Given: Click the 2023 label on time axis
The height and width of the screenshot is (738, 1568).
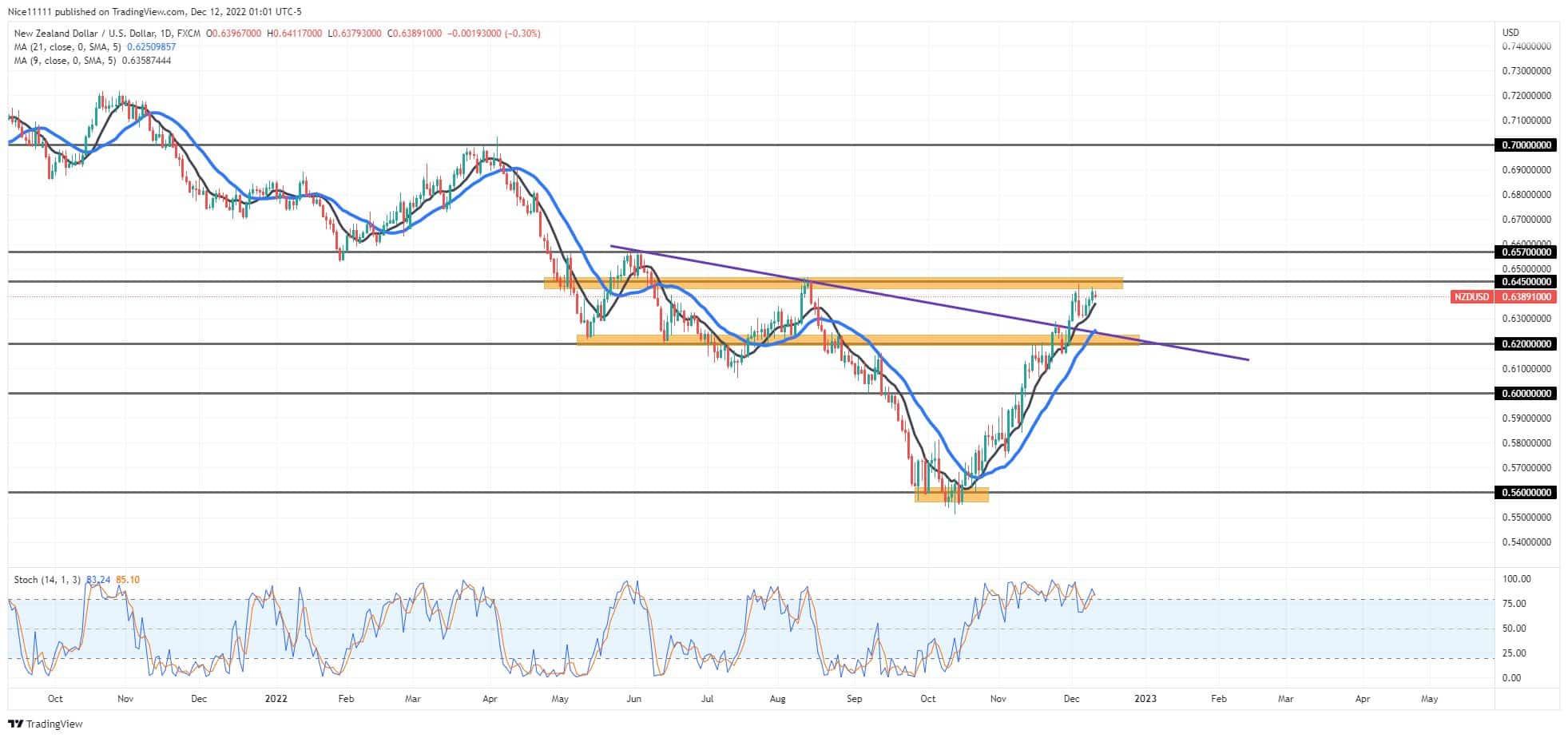Looking at the screenshot, I should 1145,699.
